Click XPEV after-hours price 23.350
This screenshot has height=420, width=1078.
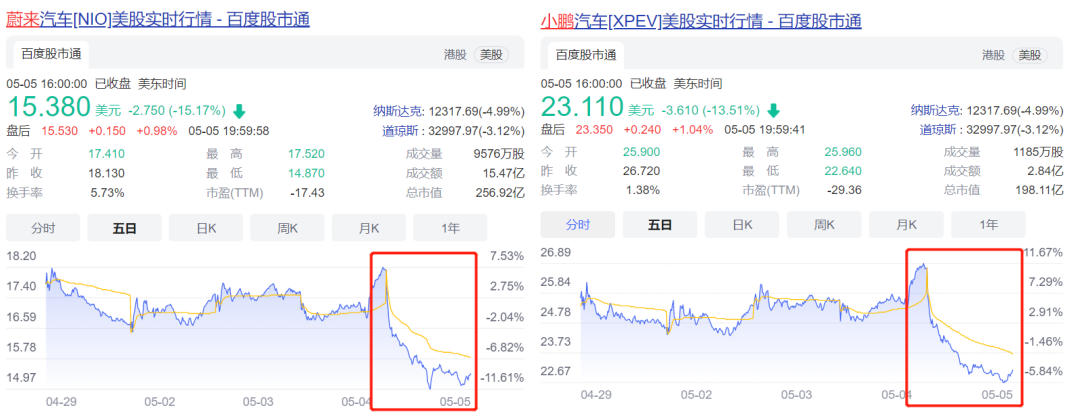point(595,131)
